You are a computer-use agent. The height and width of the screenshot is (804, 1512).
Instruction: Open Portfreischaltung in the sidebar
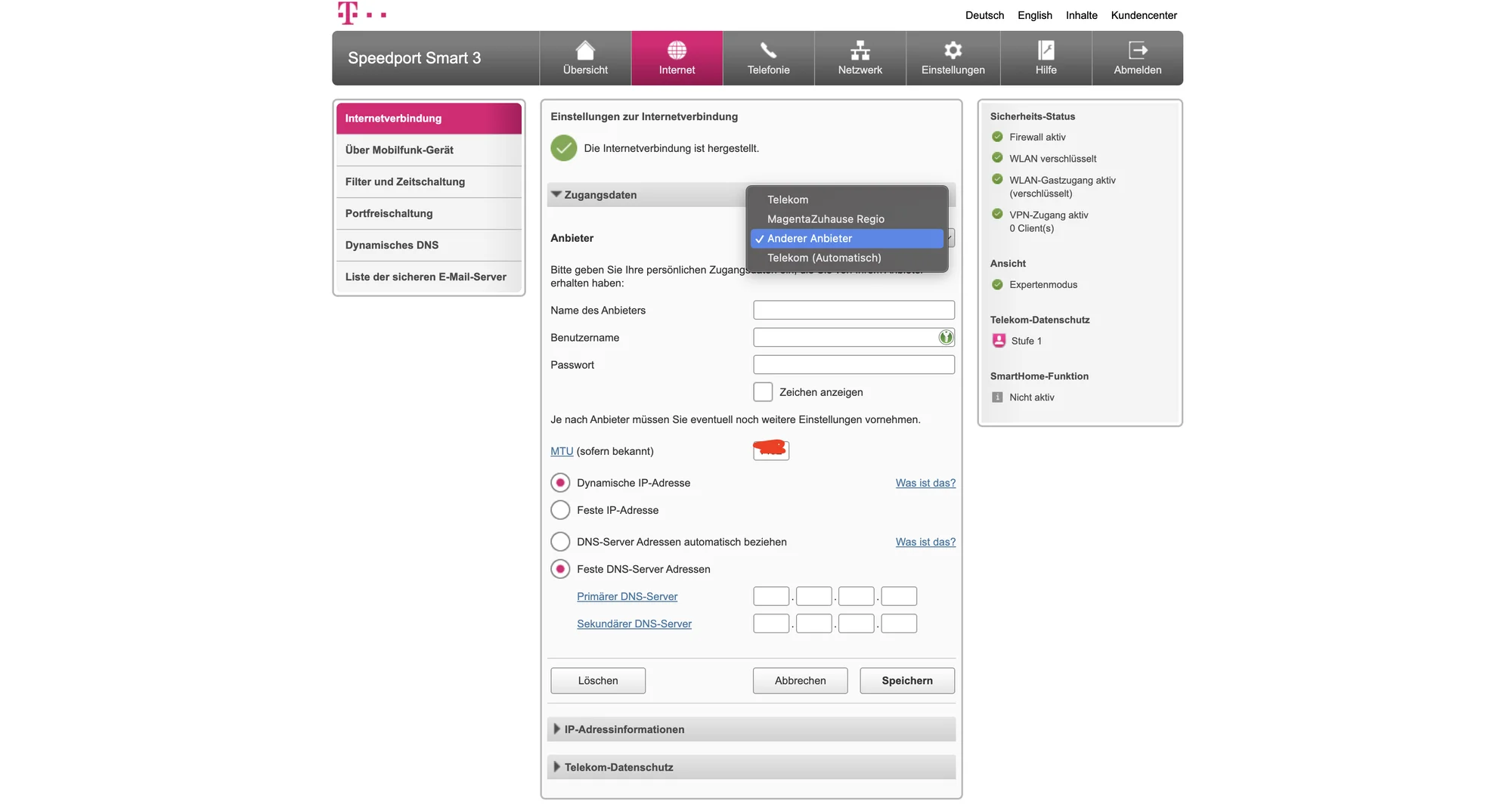click(429, 214)
